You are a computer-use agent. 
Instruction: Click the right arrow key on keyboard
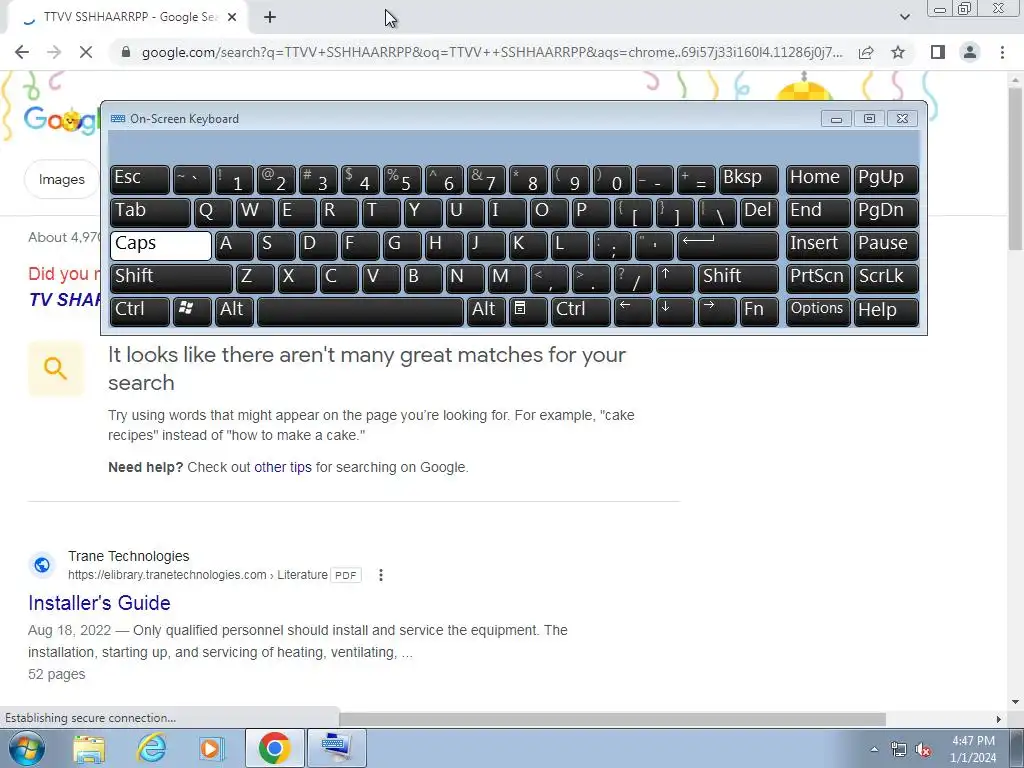pos(716,311)
